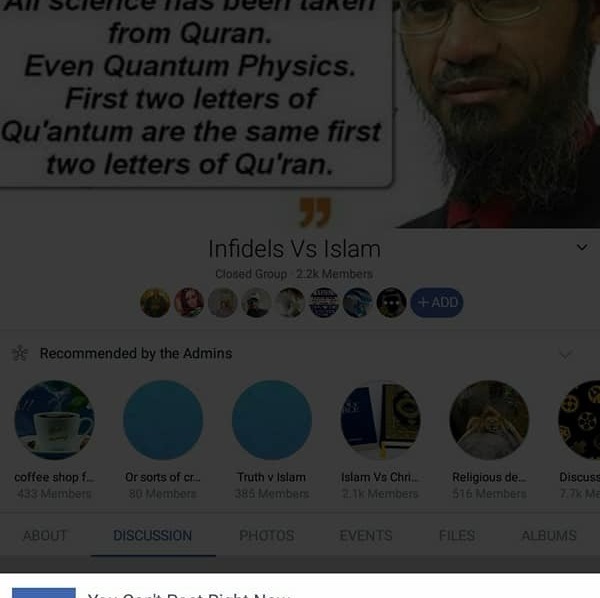The height and width of the screenshot is (598, 600).
Task: Open the Islam Vs Chri... group thumbnail
Action: coord(380,420)
